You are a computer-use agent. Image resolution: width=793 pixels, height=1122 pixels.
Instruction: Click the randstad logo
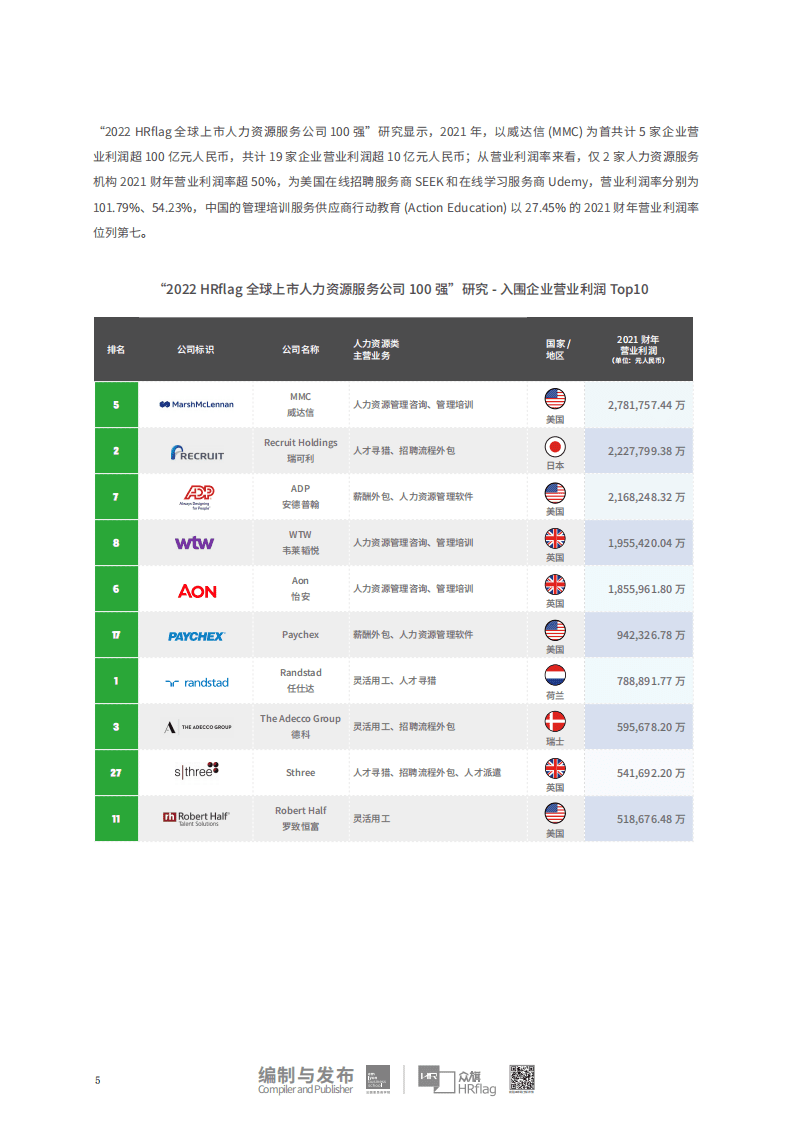pos(197,683)
